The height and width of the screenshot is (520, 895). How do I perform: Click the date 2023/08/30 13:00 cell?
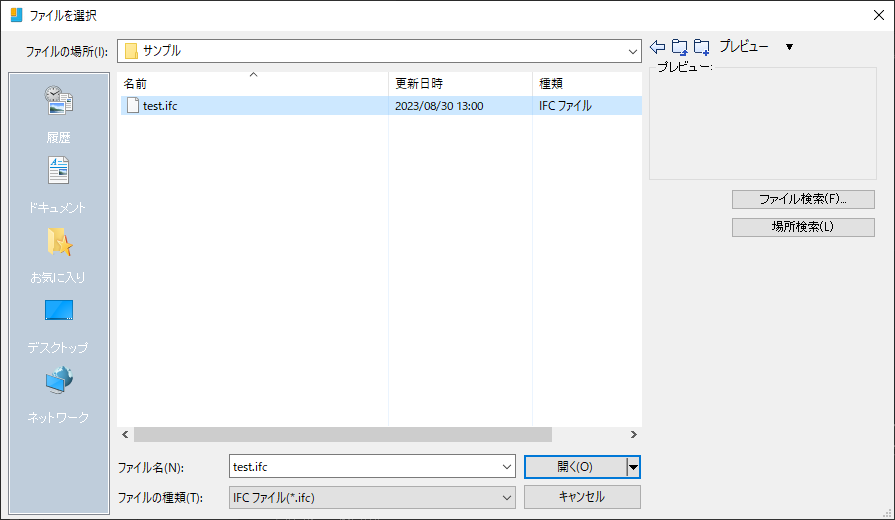[x=439, y=106]
